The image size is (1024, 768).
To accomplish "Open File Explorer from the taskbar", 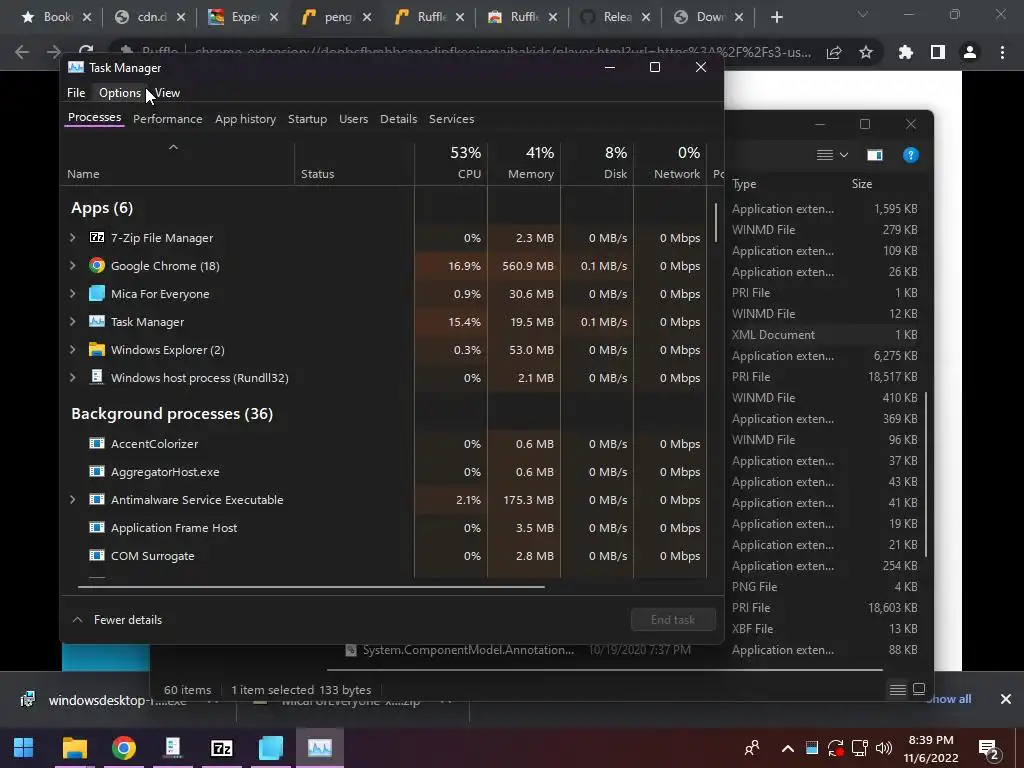I will [x=74, y=748].
